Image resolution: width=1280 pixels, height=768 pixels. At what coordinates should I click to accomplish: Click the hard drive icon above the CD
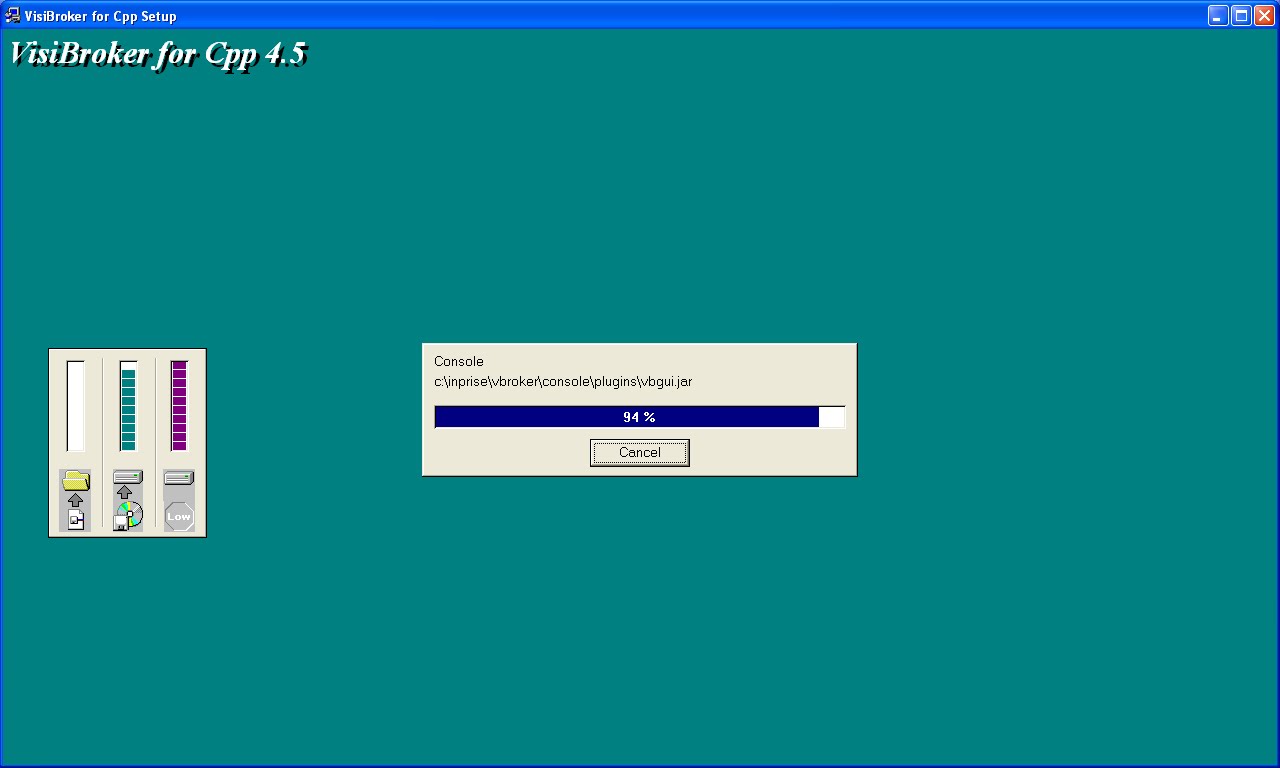[128, 477]
